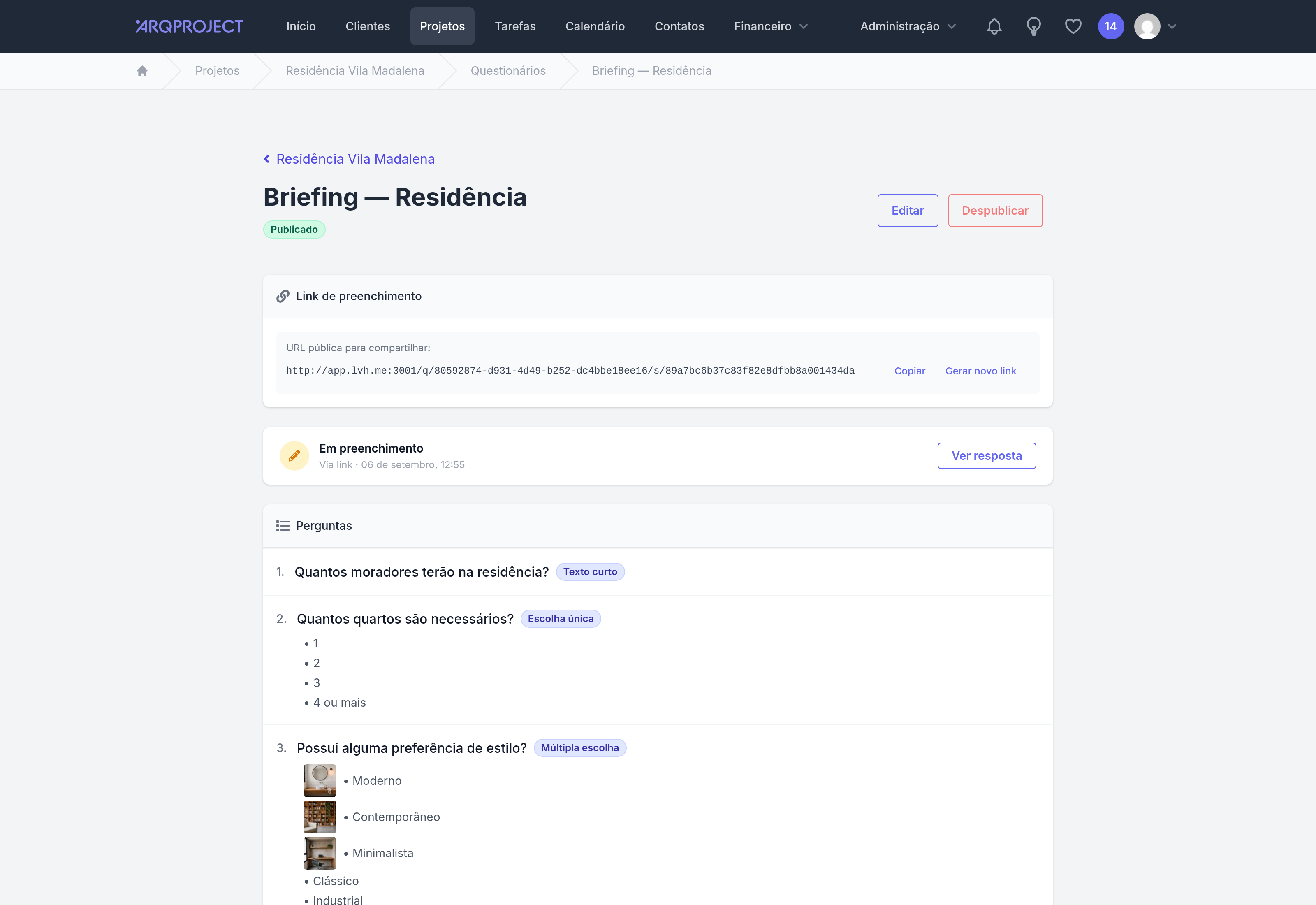Open Ver resposta
Screen dimensions: 1316x905
(987, 456)
